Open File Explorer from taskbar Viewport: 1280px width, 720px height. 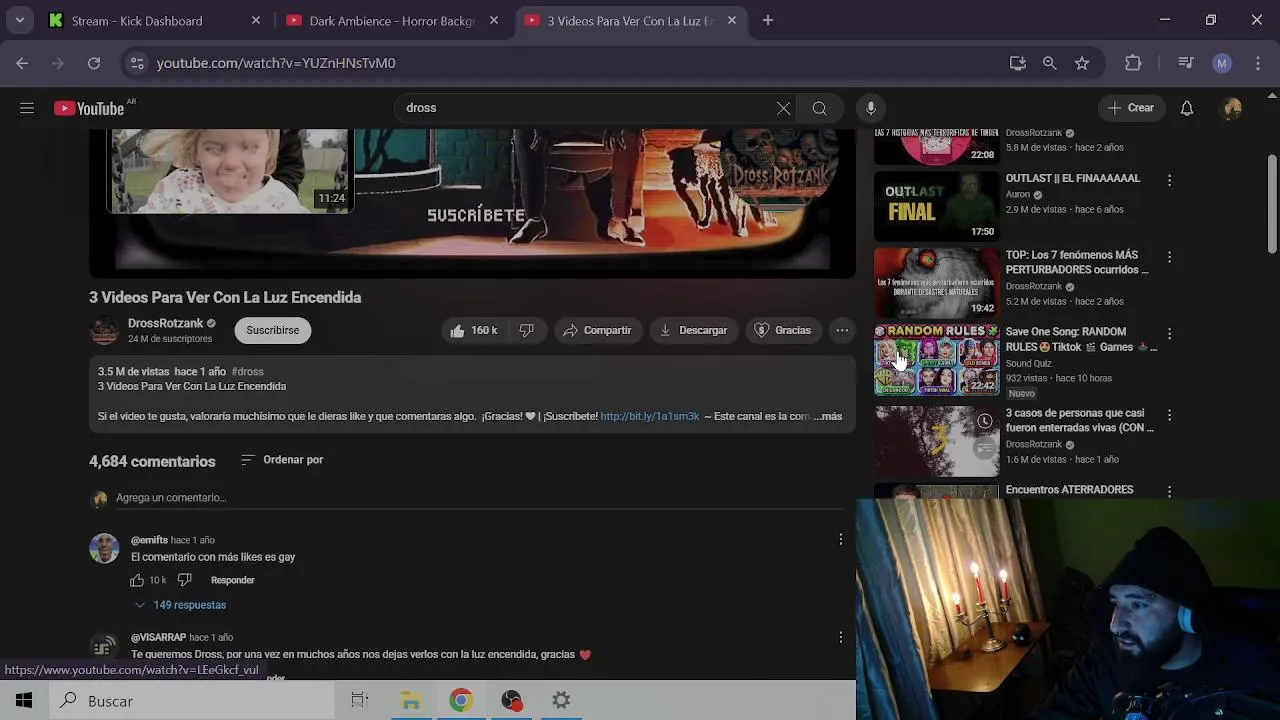(x=411, y=701)
